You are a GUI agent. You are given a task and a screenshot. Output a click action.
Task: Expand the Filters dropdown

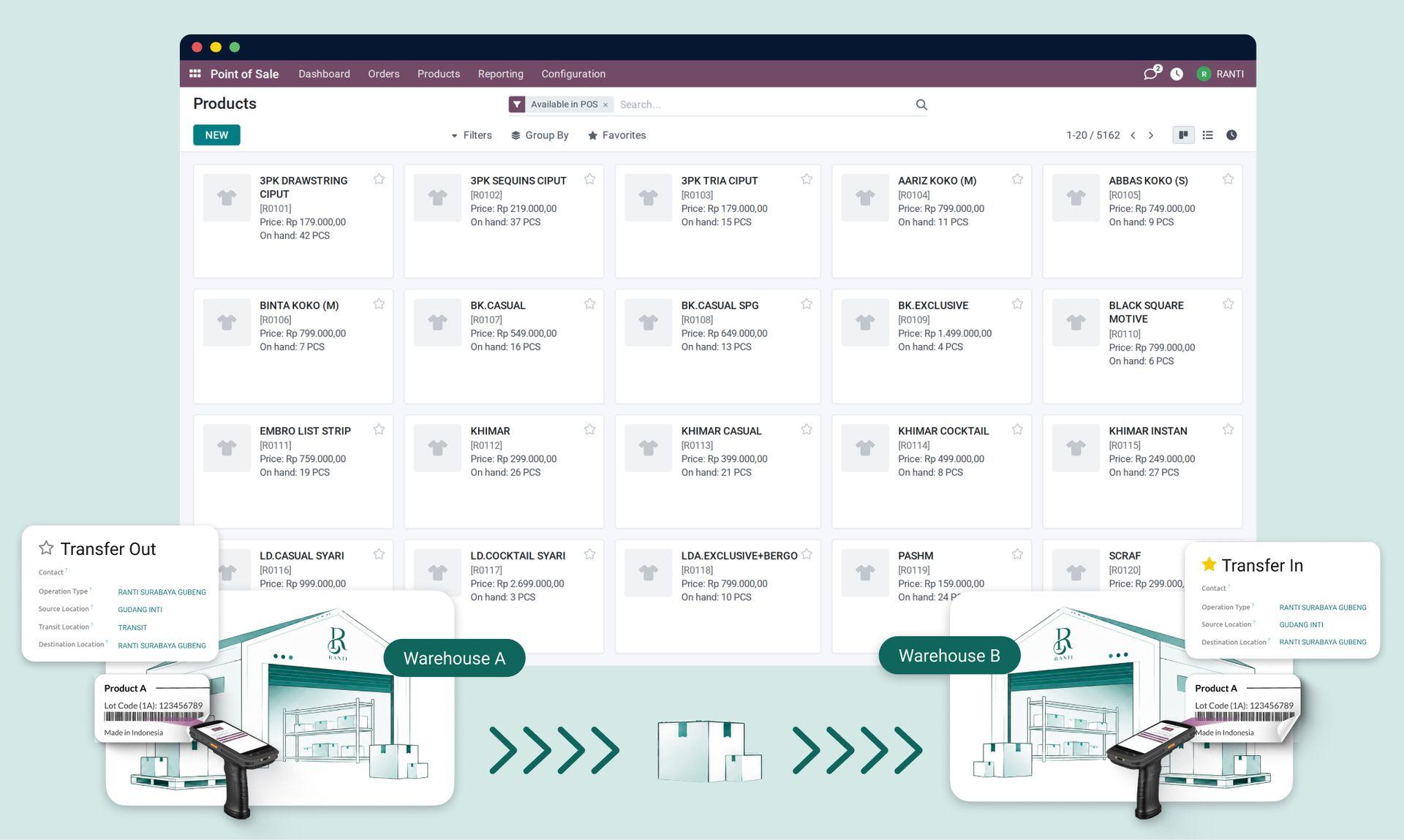pos(471,135)
